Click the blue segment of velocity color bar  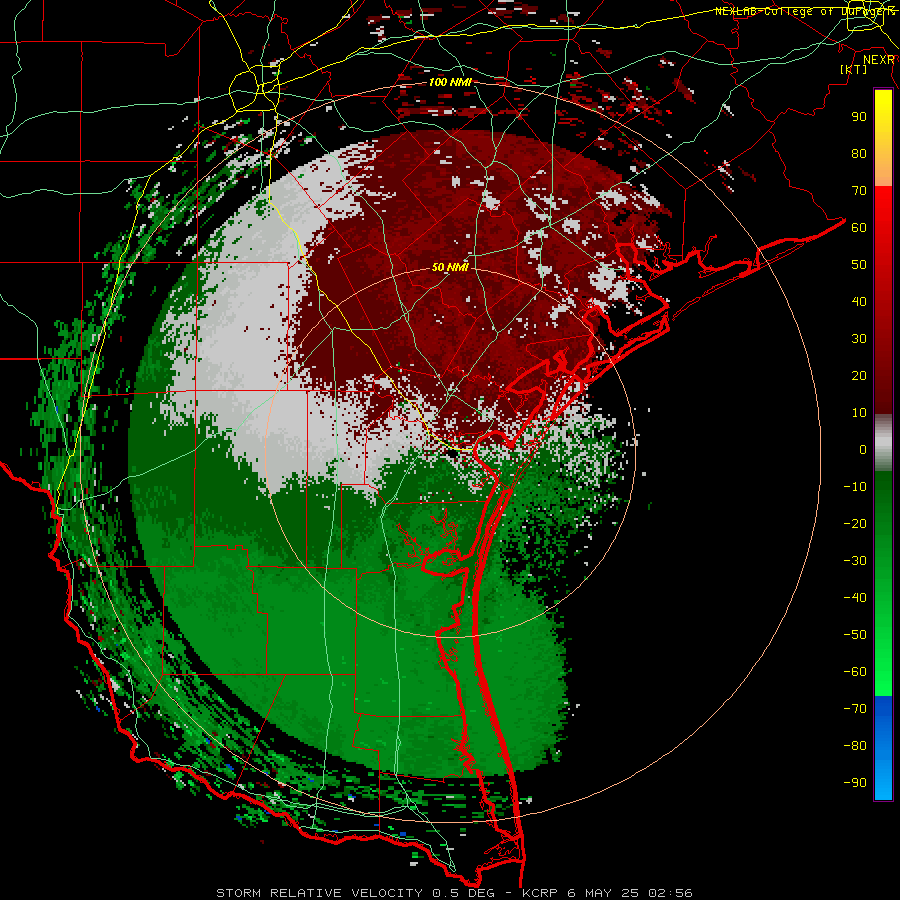tap(883, 747)
